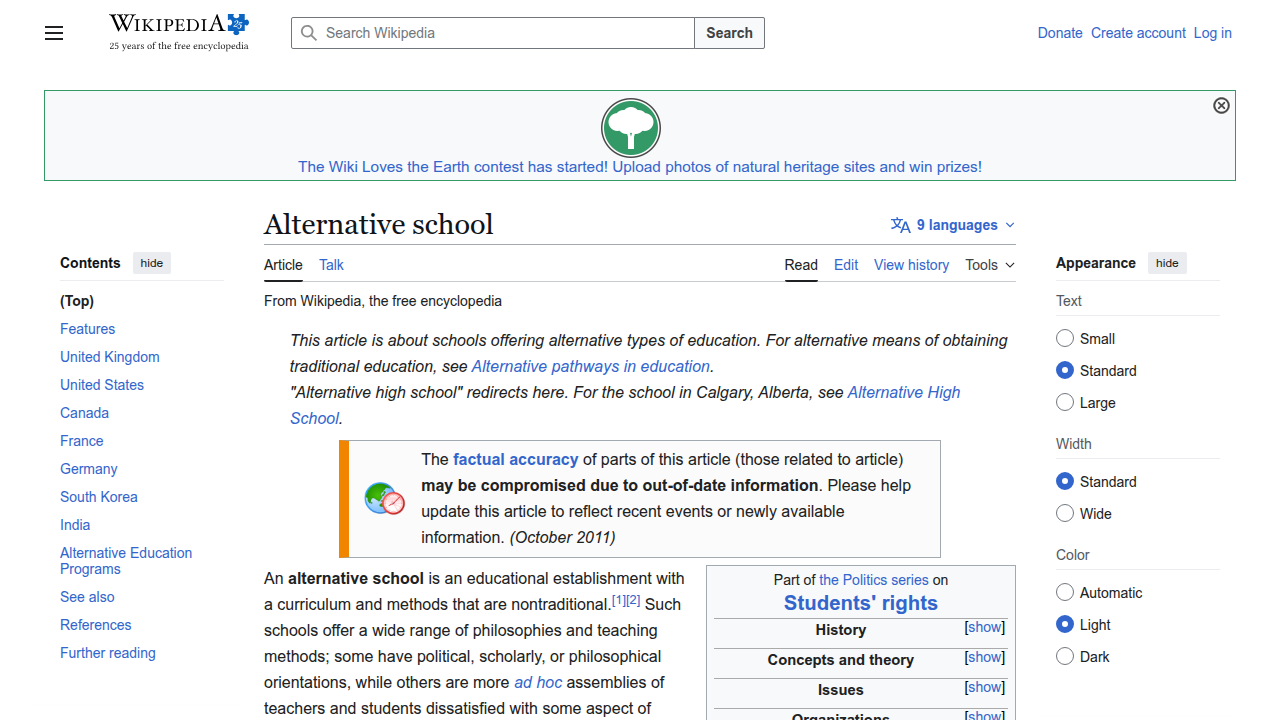
Task: Click the language translate icon
Action: pyautogui.click(x=900, y=225)
